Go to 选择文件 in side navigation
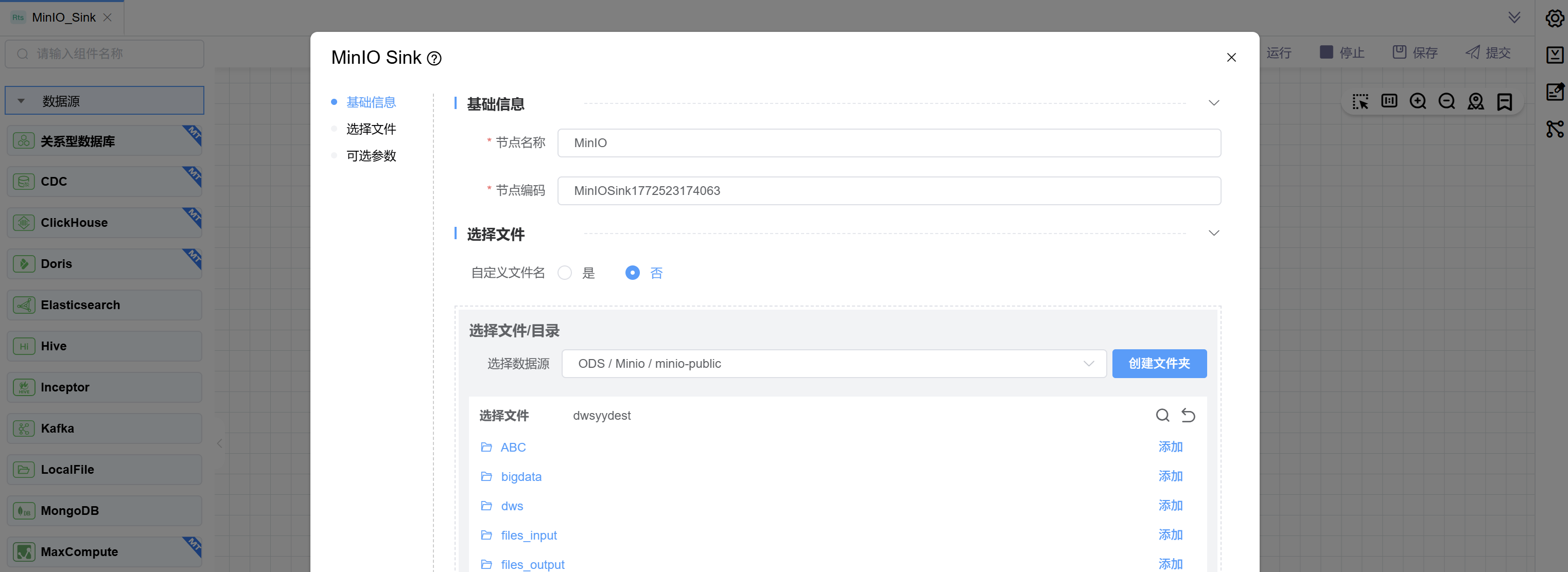Screen dimensions: 1568x572 coord(371,129)
